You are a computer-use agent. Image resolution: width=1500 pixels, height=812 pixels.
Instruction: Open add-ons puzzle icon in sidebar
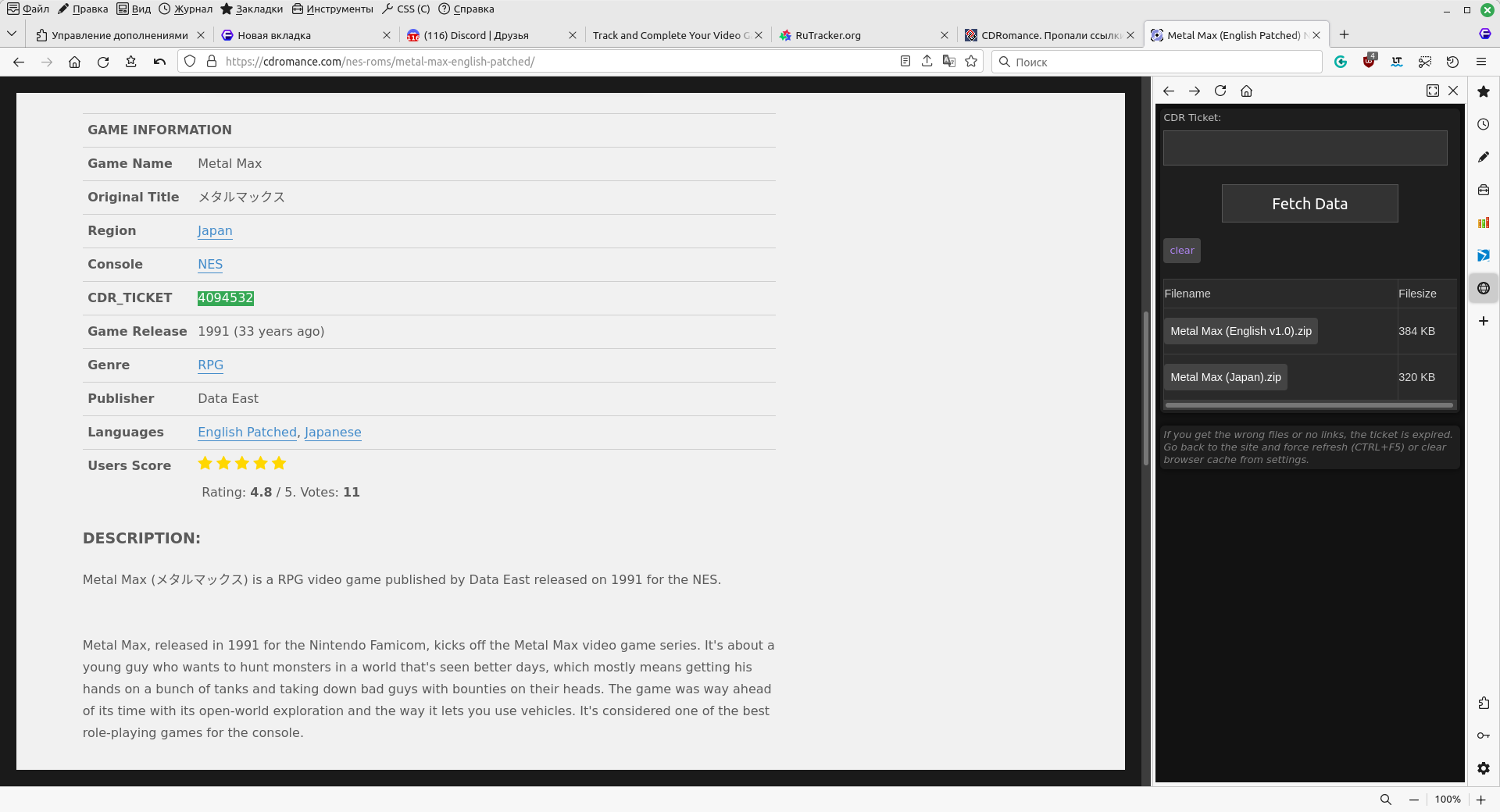pyautogui.click(x=1484, y=703)
